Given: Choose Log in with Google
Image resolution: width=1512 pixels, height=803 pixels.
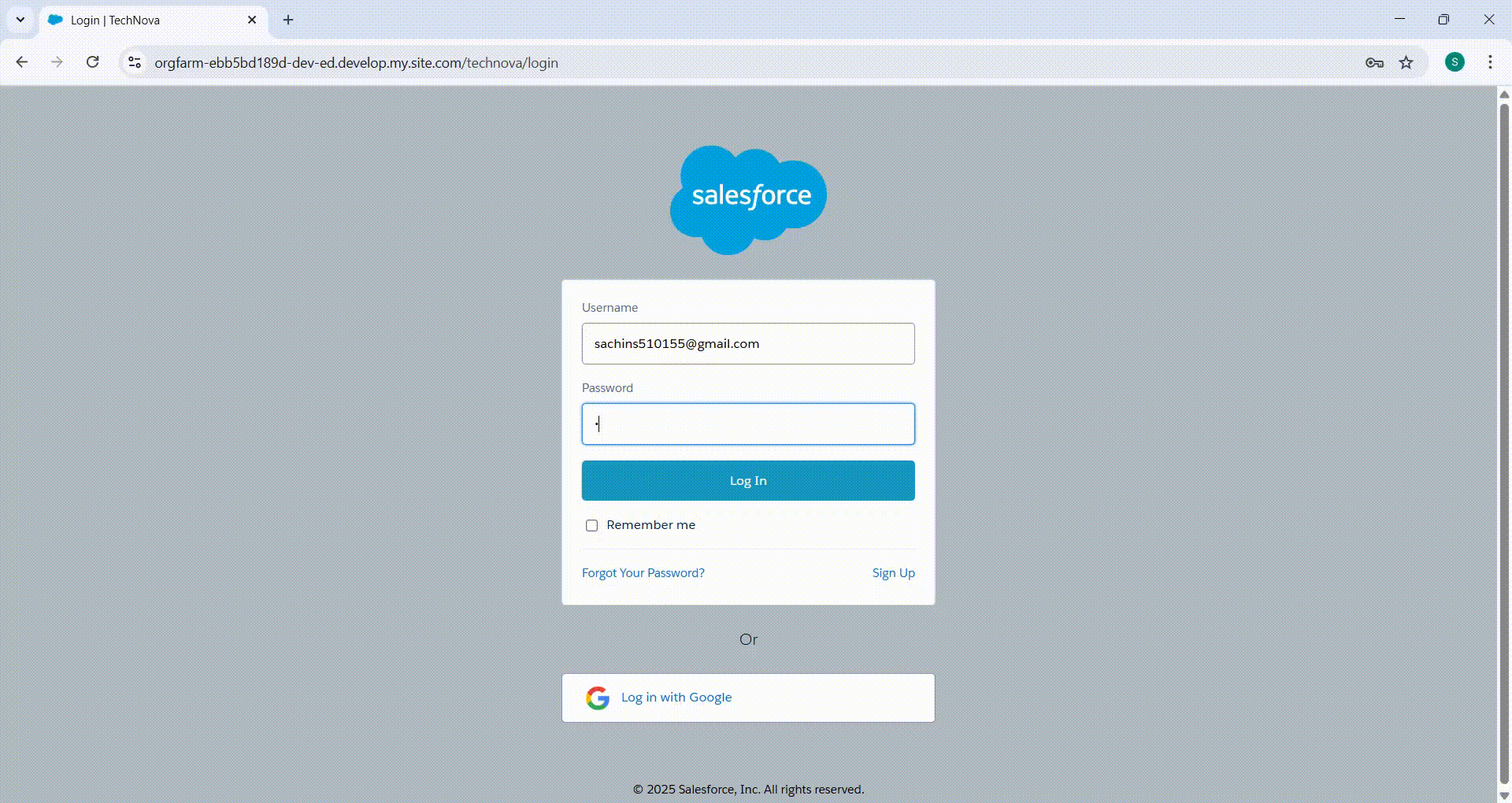Looking at the screenshot, I should [676, 698].
